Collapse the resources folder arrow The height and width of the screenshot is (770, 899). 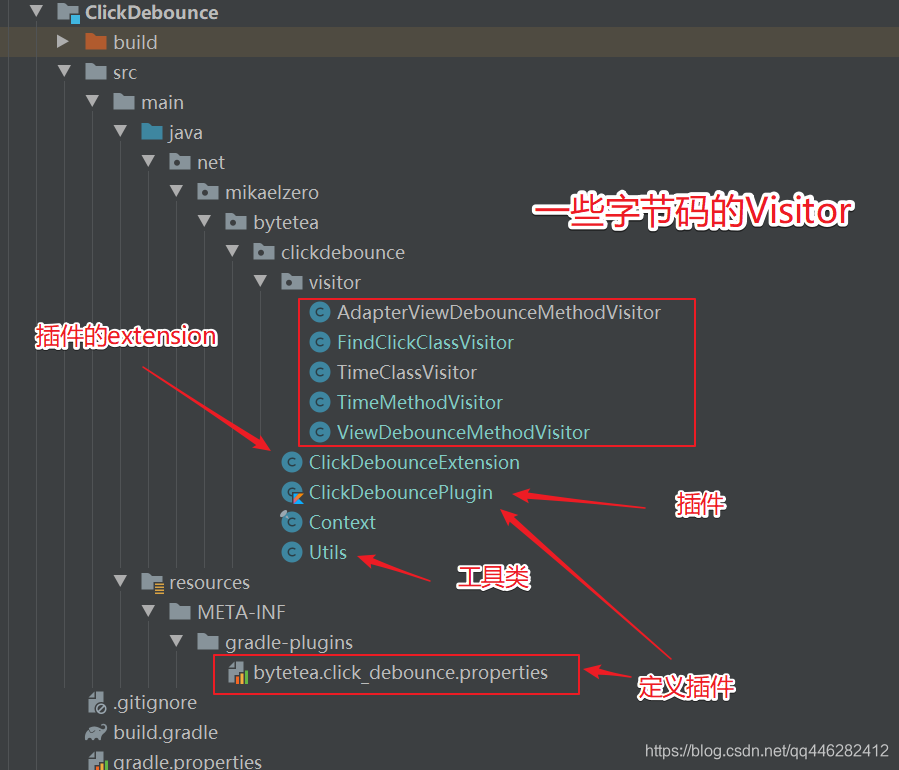click(120, 581)
